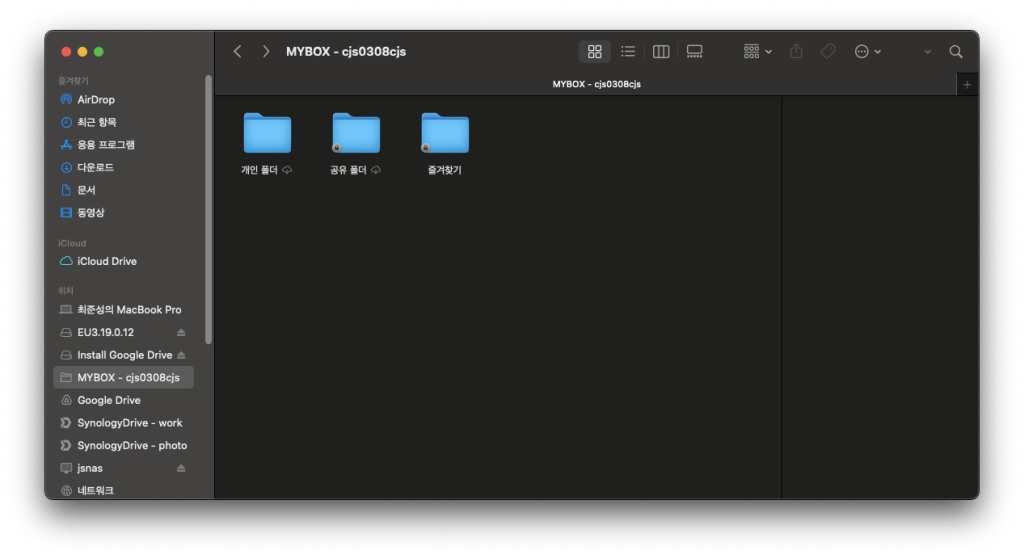This screenshot has height=559, width=1024.
Task: Open the group-by dropdown in toolbar
Action: coord(757,51)
